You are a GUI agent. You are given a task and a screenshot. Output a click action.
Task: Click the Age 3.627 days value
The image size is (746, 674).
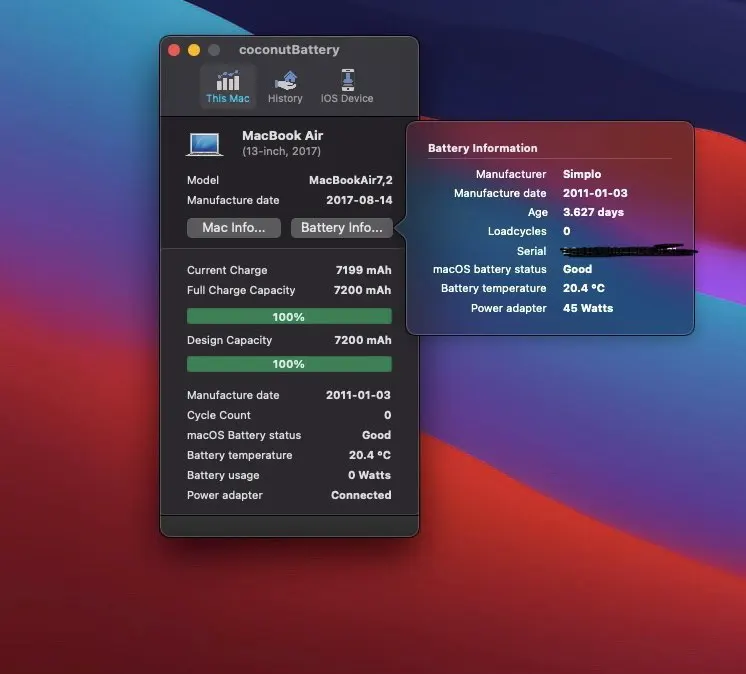(x=593, y=212)
